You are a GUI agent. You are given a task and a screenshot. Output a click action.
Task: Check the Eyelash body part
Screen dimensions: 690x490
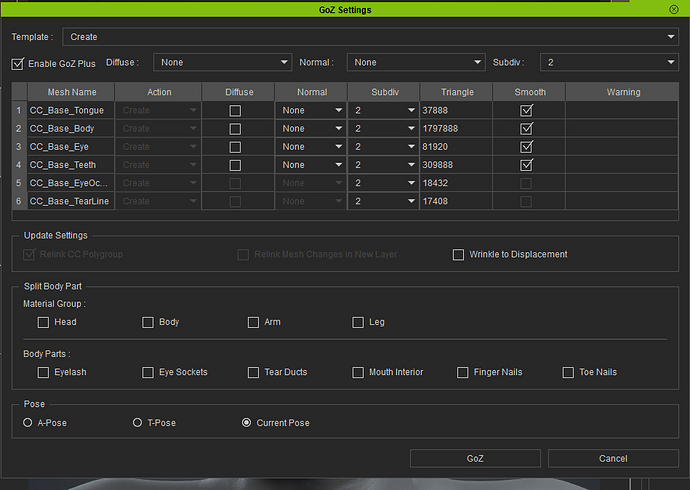pos(43,373)
